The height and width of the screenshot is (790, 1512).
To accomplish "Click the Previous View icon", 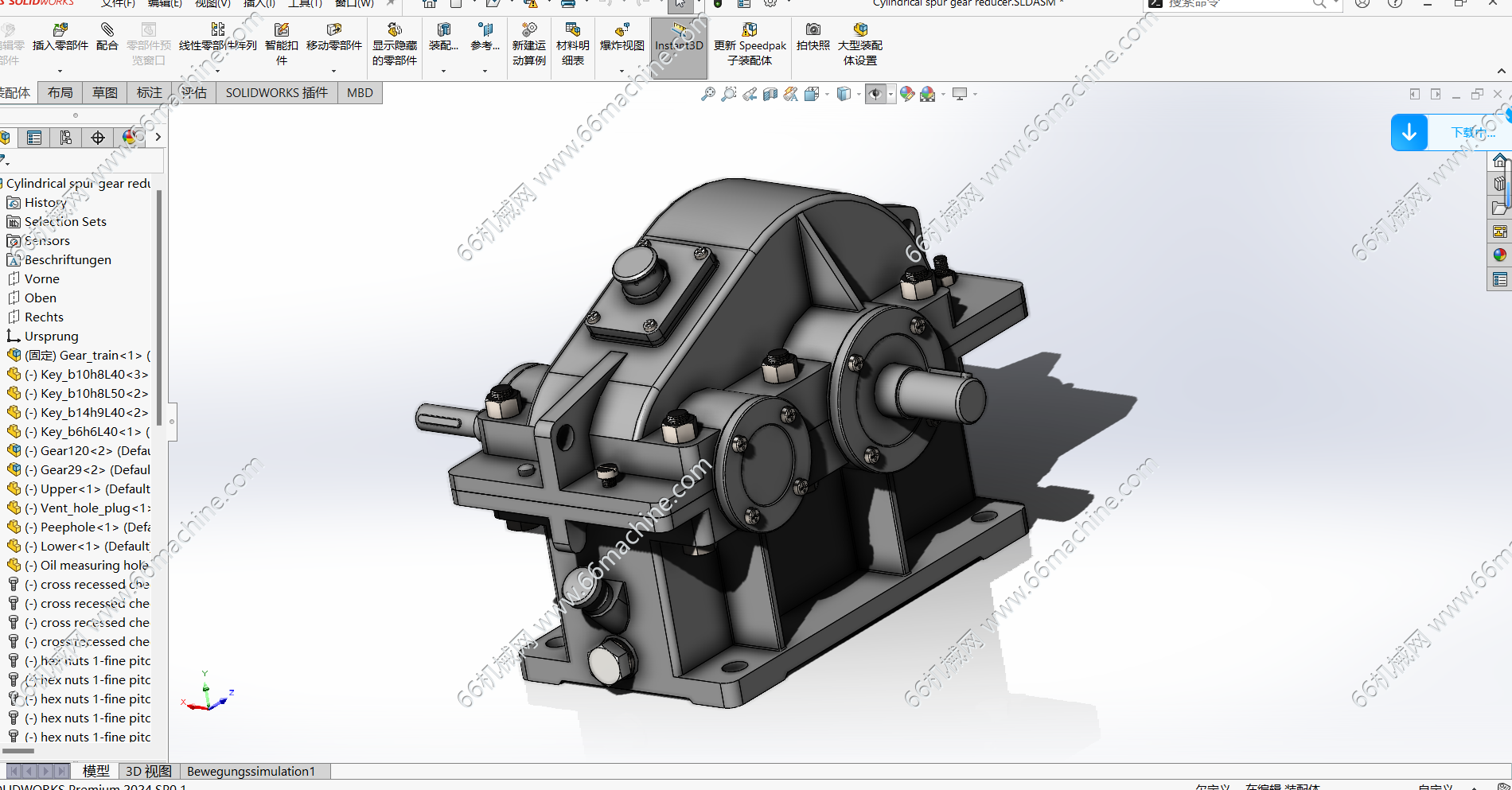I will coord(750,94).
